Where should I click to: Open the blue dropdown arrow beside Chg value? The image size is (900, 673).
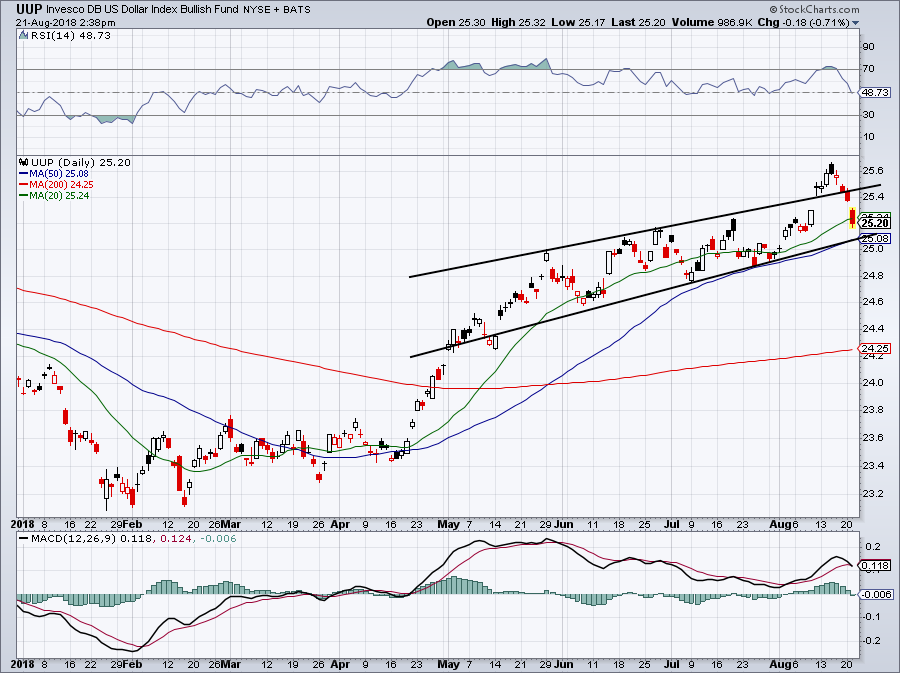[856, 23]
